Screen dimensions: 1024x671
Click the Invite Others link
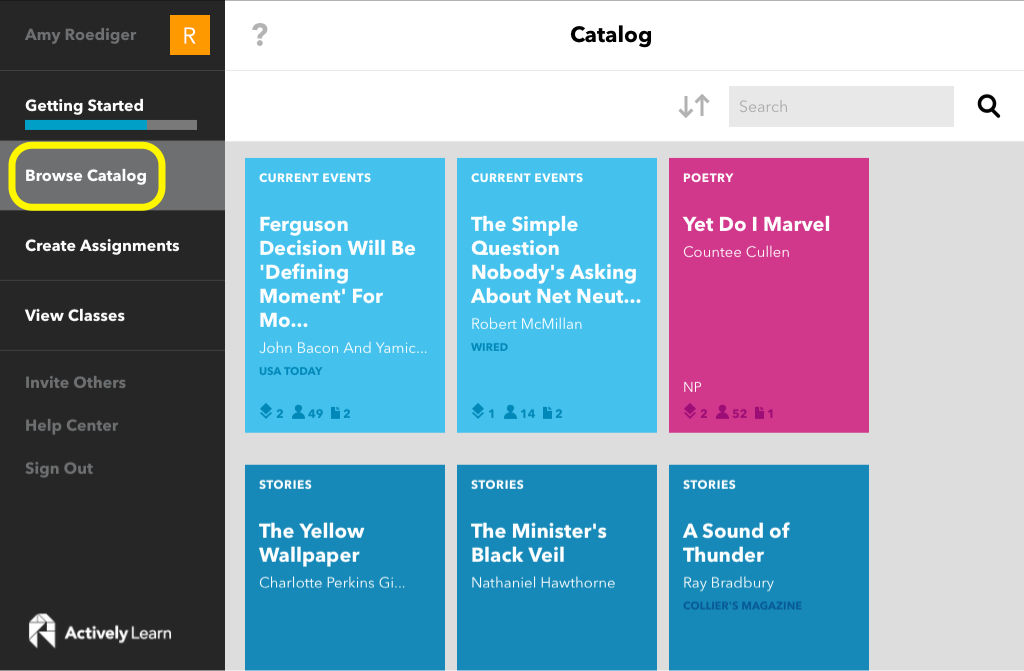75,382
